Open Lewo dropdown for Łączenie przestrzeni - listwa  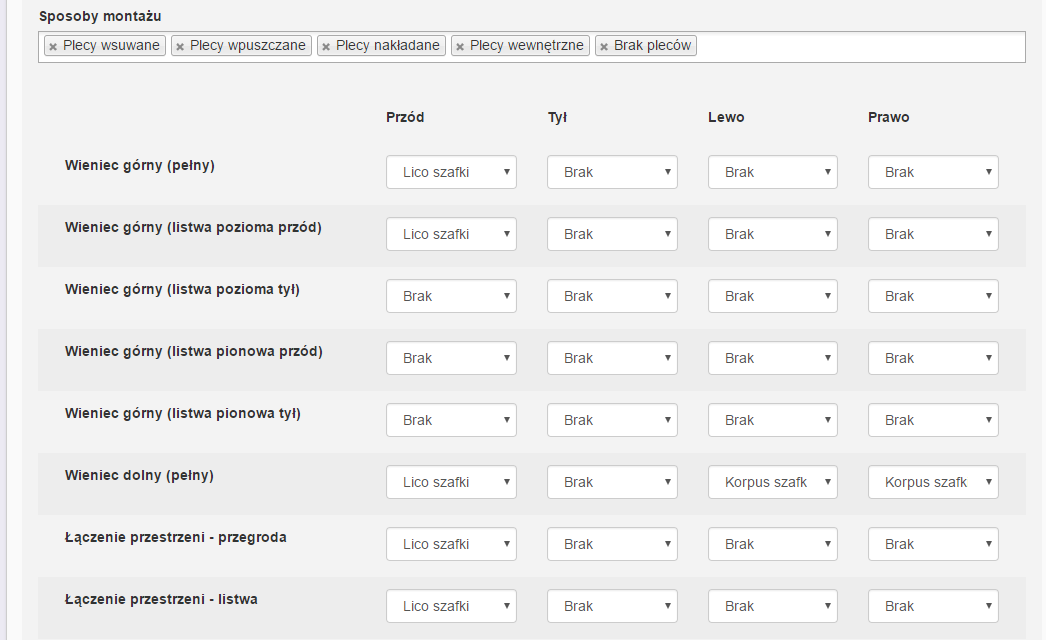[x=773, y=606]
